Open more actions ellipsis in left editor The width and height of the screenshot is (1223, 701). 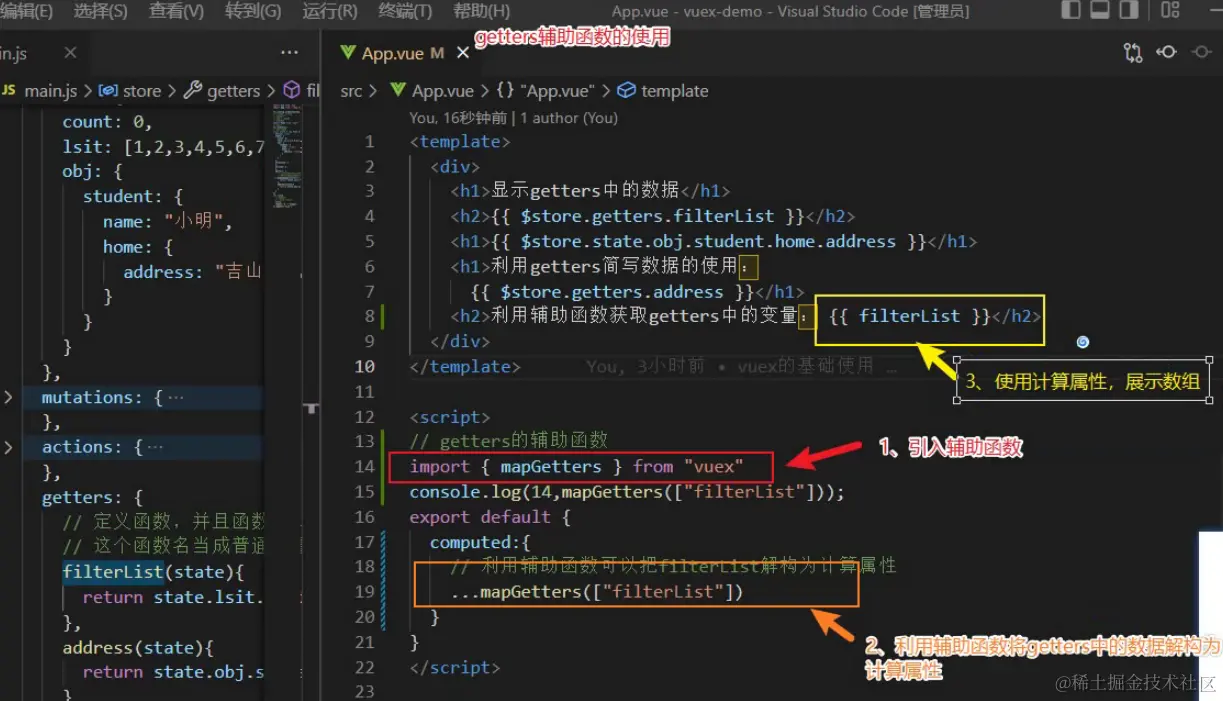tap(289, 53)
